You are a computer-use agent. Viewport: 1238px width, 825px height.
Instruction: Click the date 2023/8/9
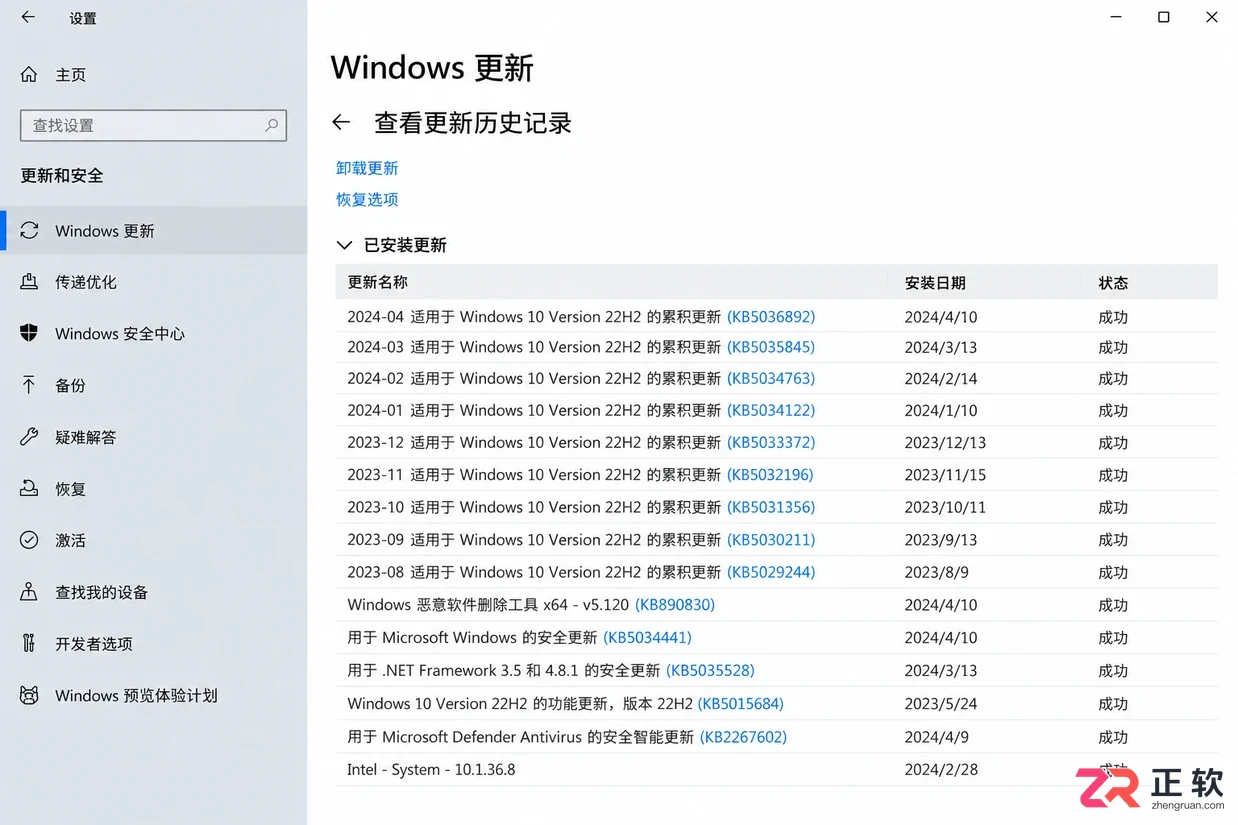pyautogui.click(x=936, y=572)
